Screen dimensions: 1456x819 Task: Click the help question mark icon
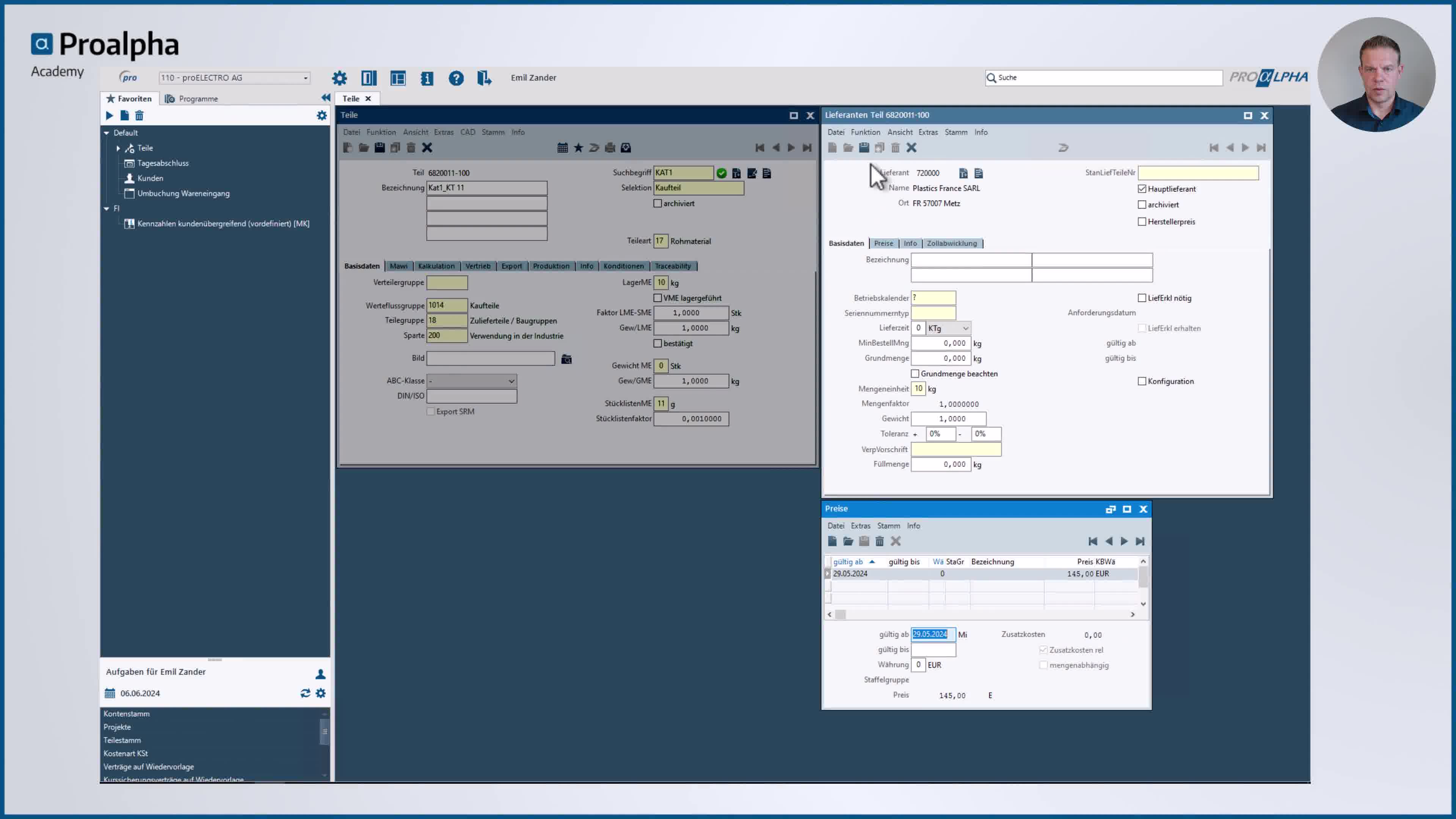(455, 78)
